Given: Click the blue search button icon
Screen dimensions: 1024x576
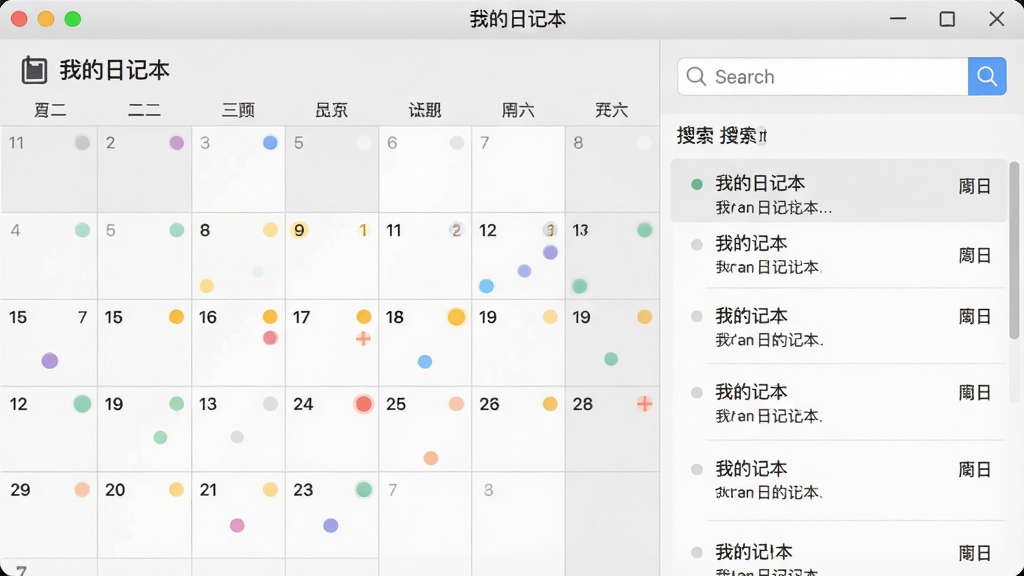Looking at the screenshot, I should coord(987,76).
